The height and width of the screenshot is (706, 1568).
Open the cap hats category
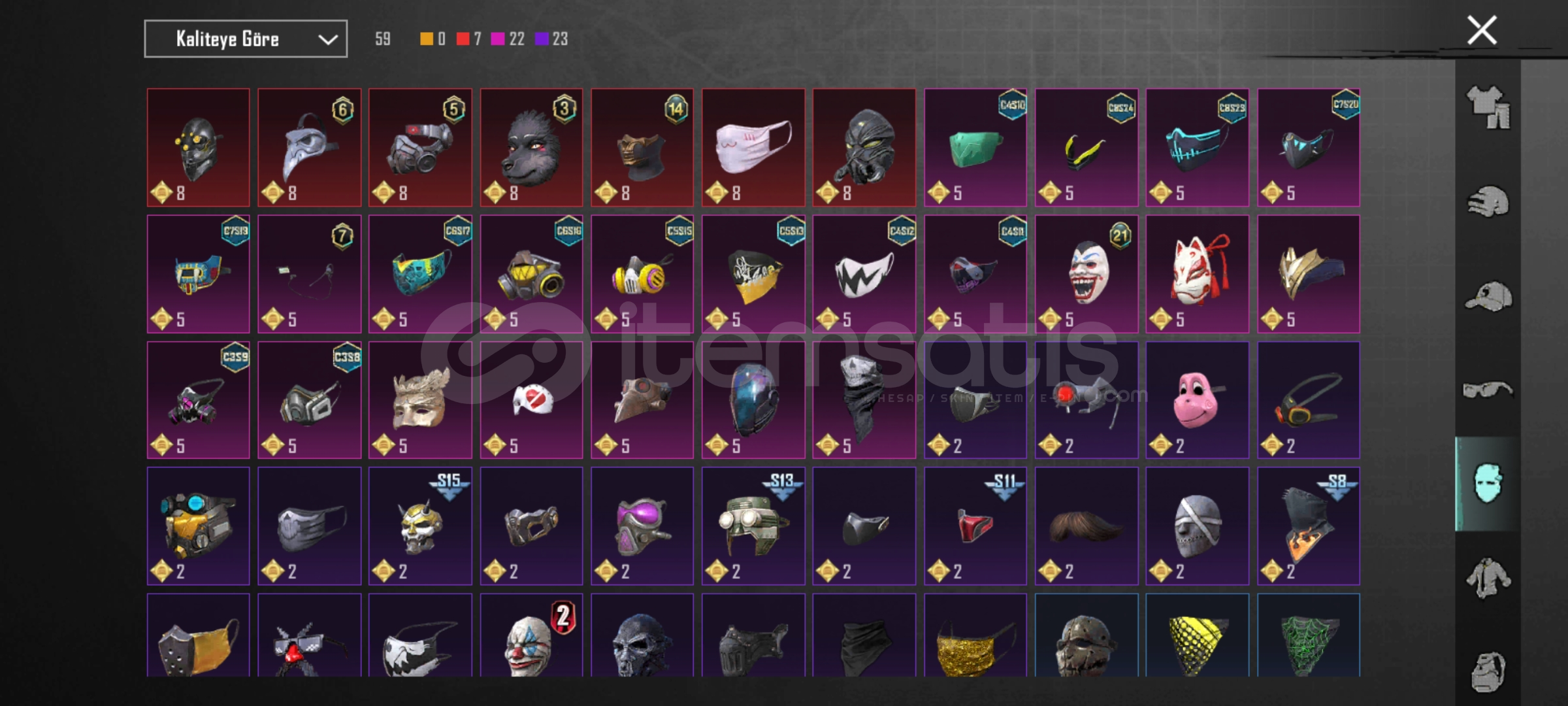point(1488,296)
